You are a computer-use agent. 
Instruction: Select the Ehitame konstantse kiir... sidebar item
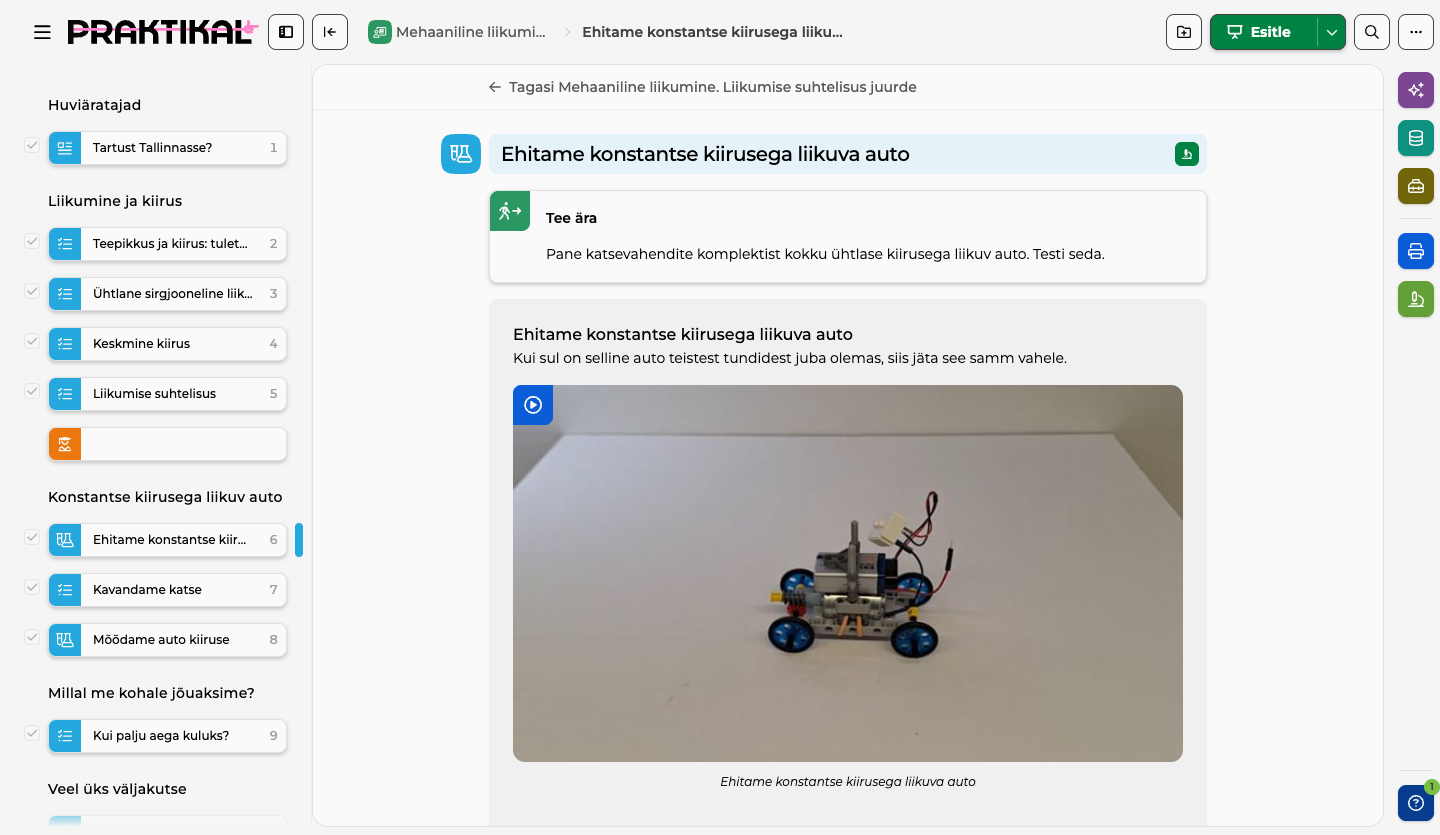(x=168, y=540)
